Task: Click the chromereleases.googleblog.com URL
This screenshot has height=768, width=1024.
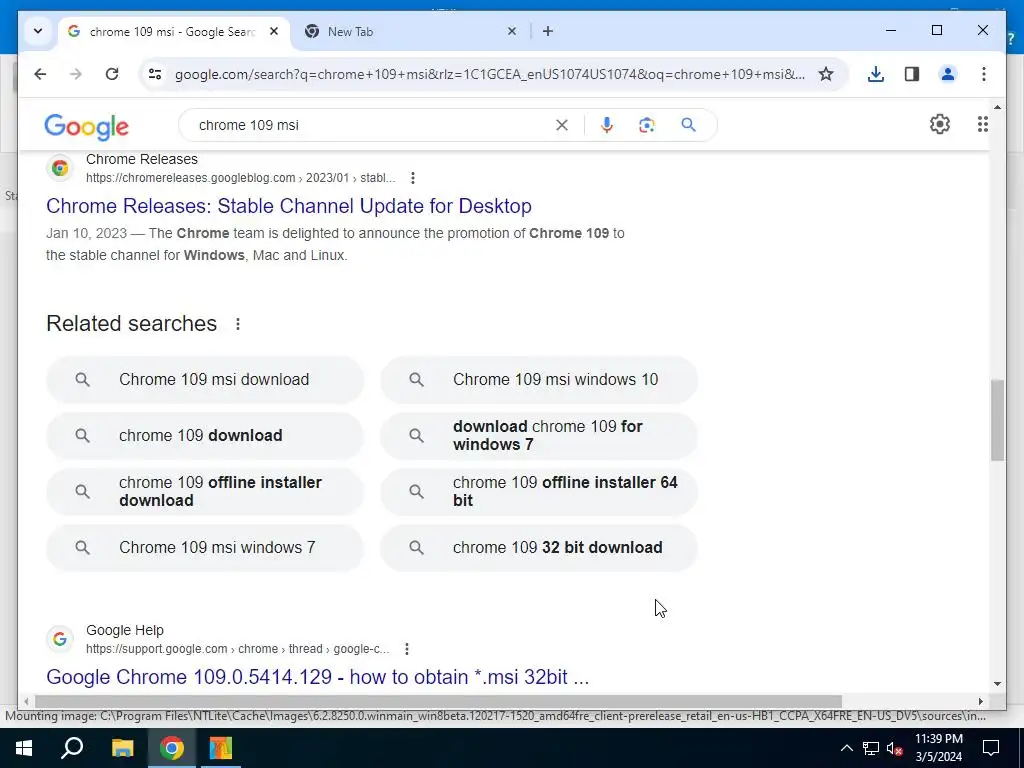Action: tap(240, 178)
